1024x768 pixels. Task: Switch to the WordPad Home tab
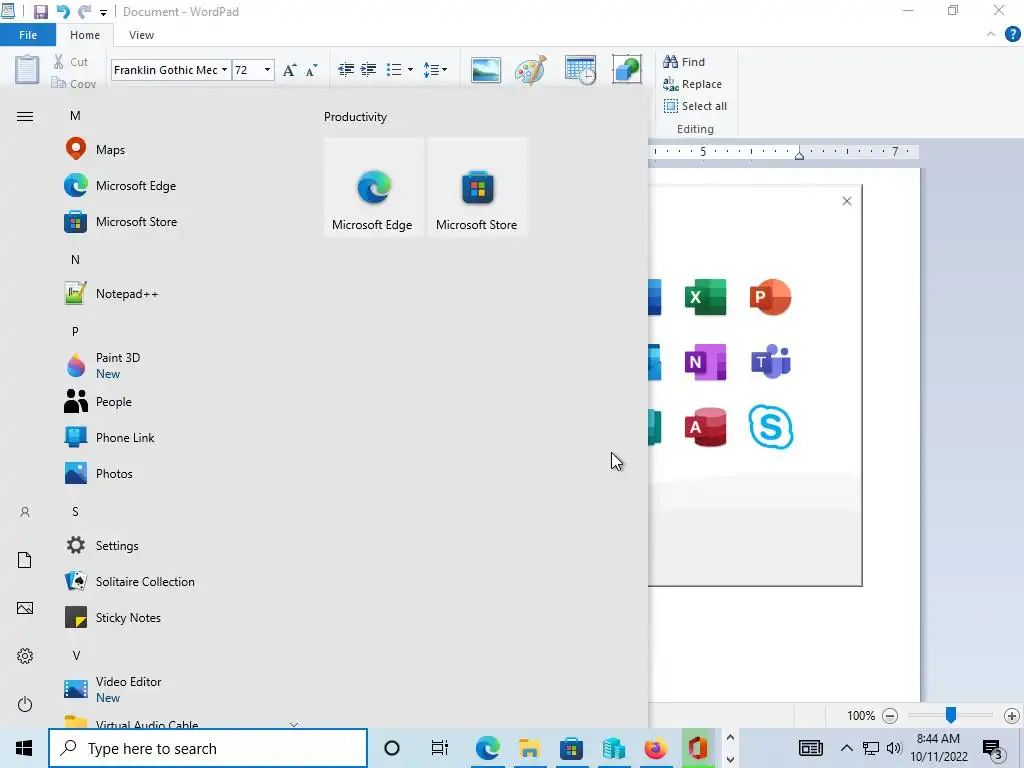click(85, 35)
